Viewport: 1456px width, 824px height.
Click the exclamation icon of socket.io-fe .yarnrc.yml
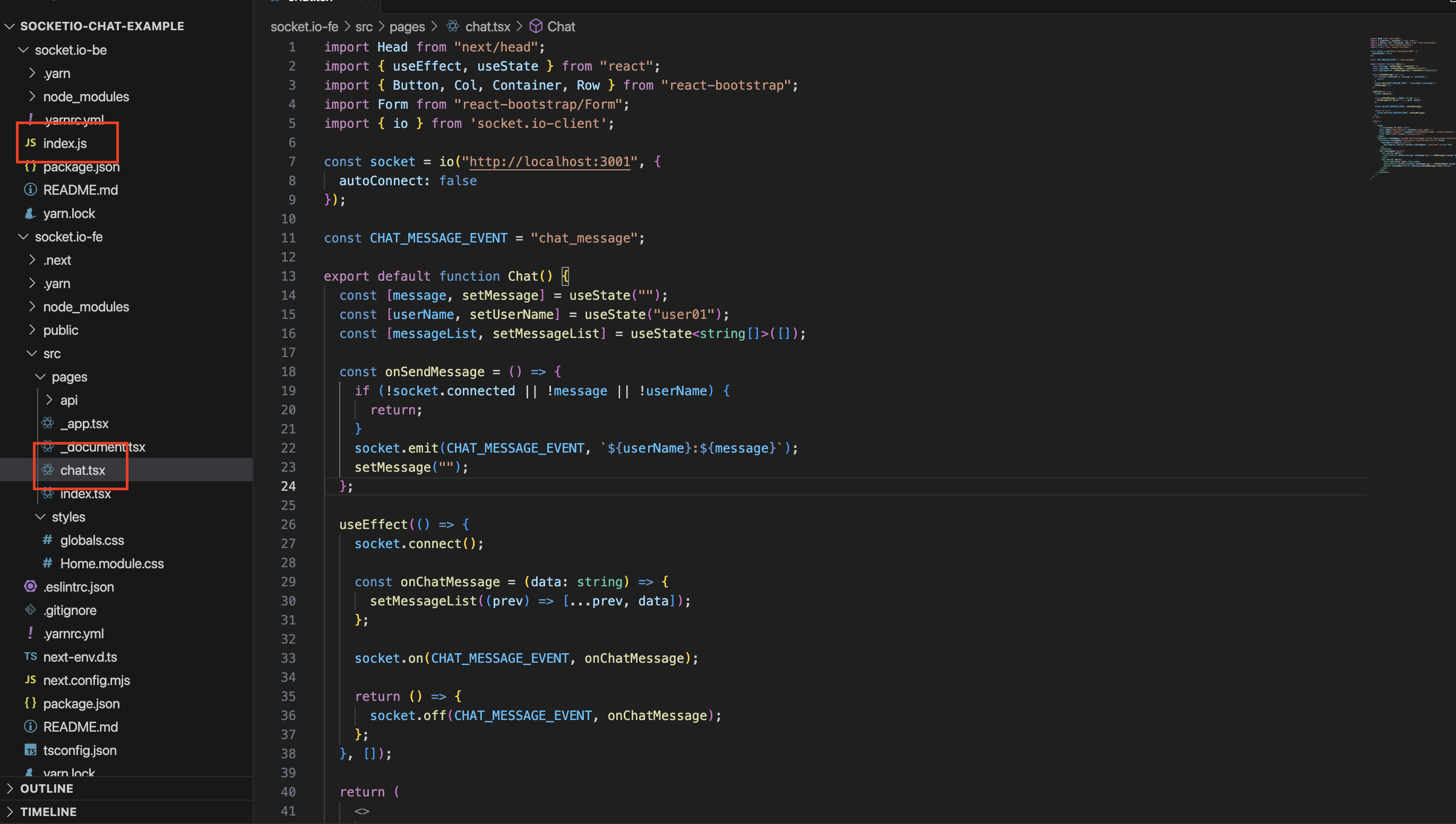point(31,632)
